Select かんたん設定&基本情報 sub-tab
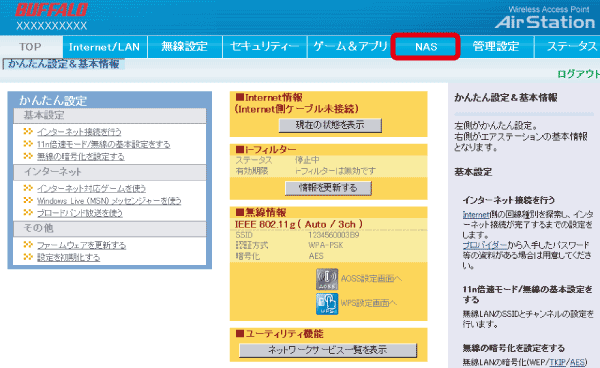 pyautogui.click(x=64, y=64)
